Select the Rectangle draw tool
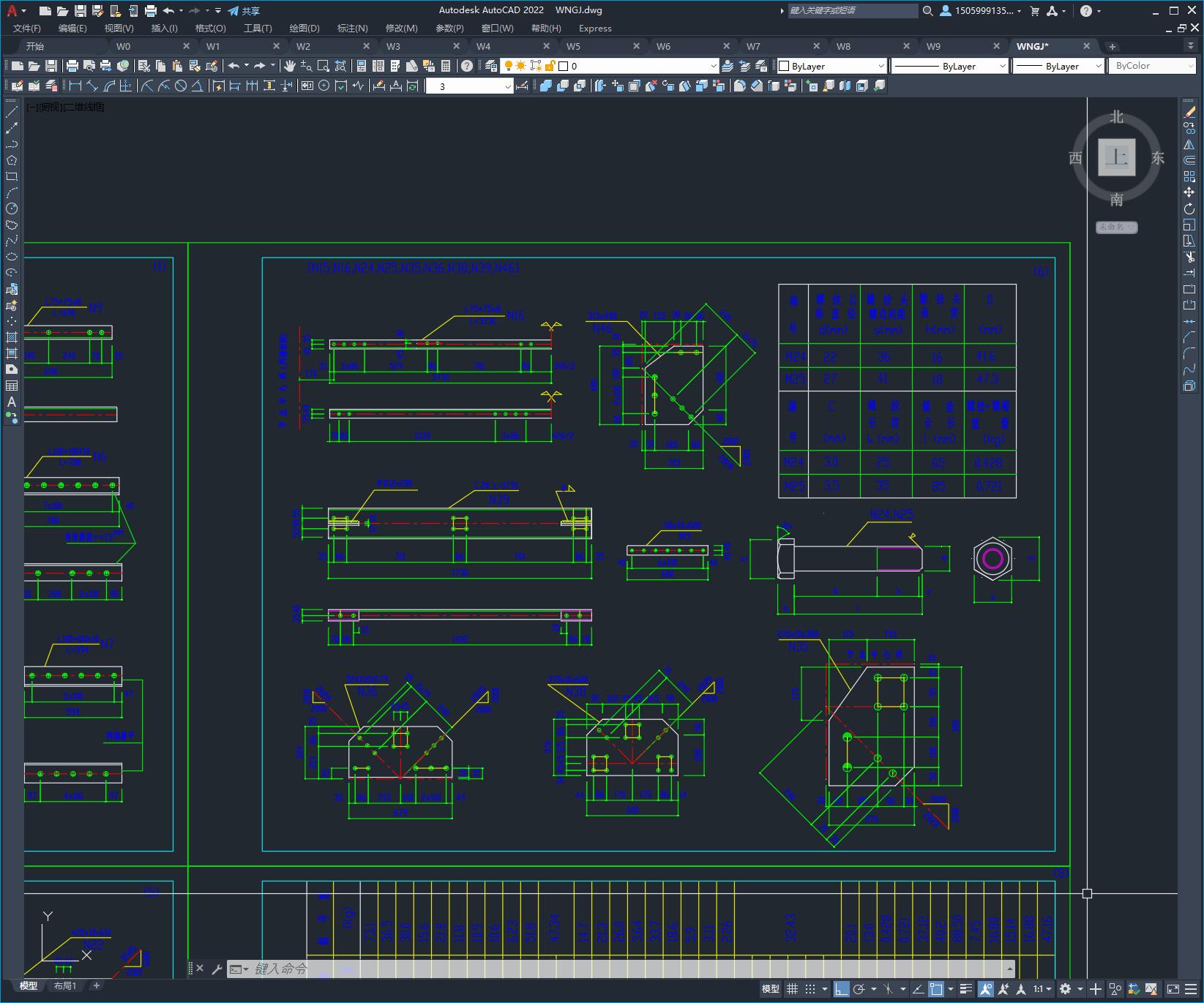 pyautogui.click(x=12, y=176)
